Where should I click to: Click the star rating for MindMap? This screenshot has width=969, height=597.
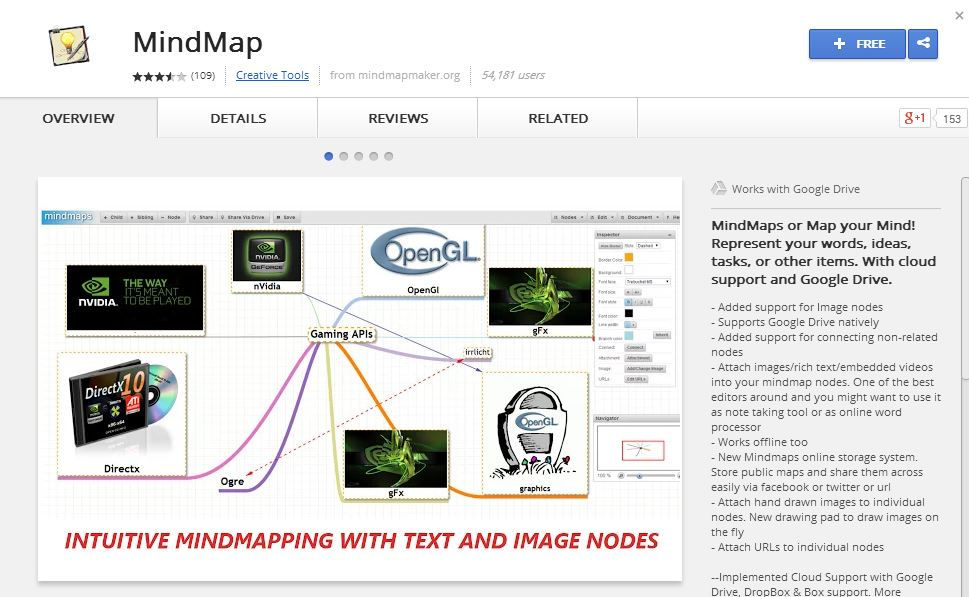coord(159,76)
